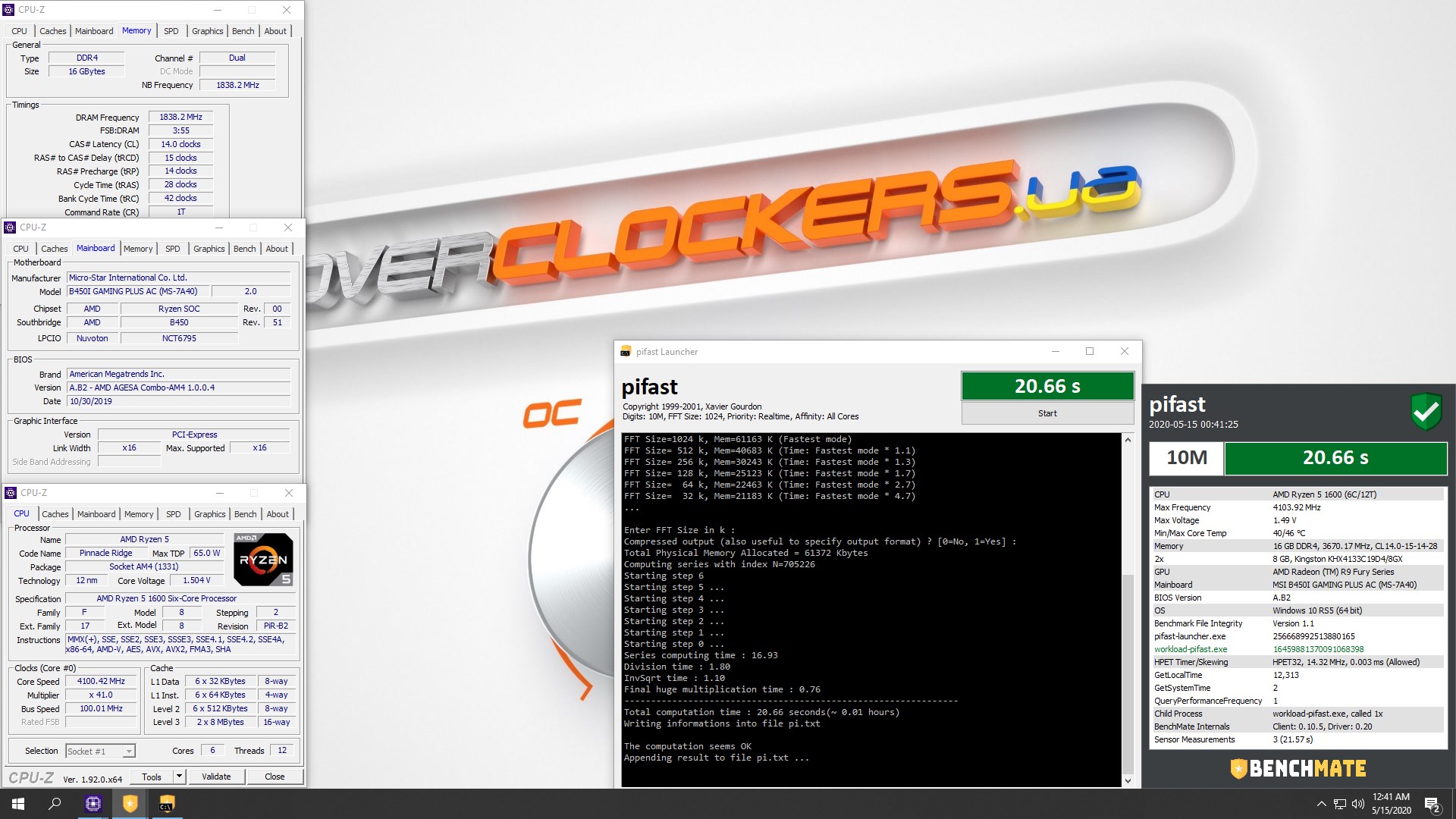Viewport: 1456px width, 819px height.
Task: Open CPU-Z from the taskbar
Action: [93, 804]
